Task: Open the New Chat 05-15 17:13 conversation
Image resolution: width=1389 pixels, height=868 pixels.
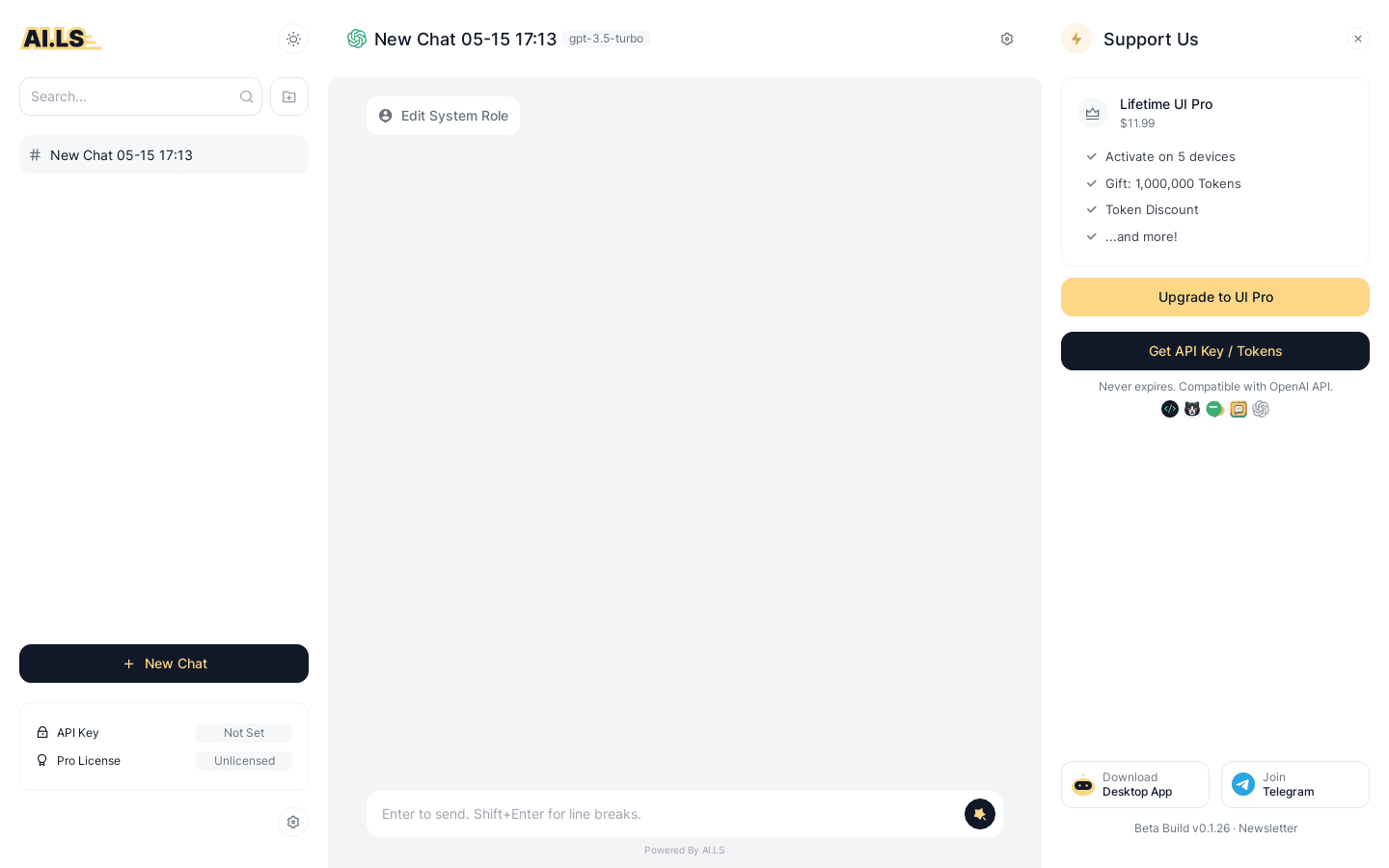Action: 164,154
